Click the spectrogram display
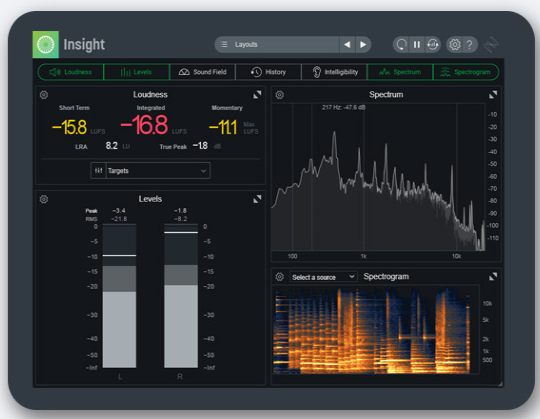The image size is (540, 419). [x=376, y=329]
